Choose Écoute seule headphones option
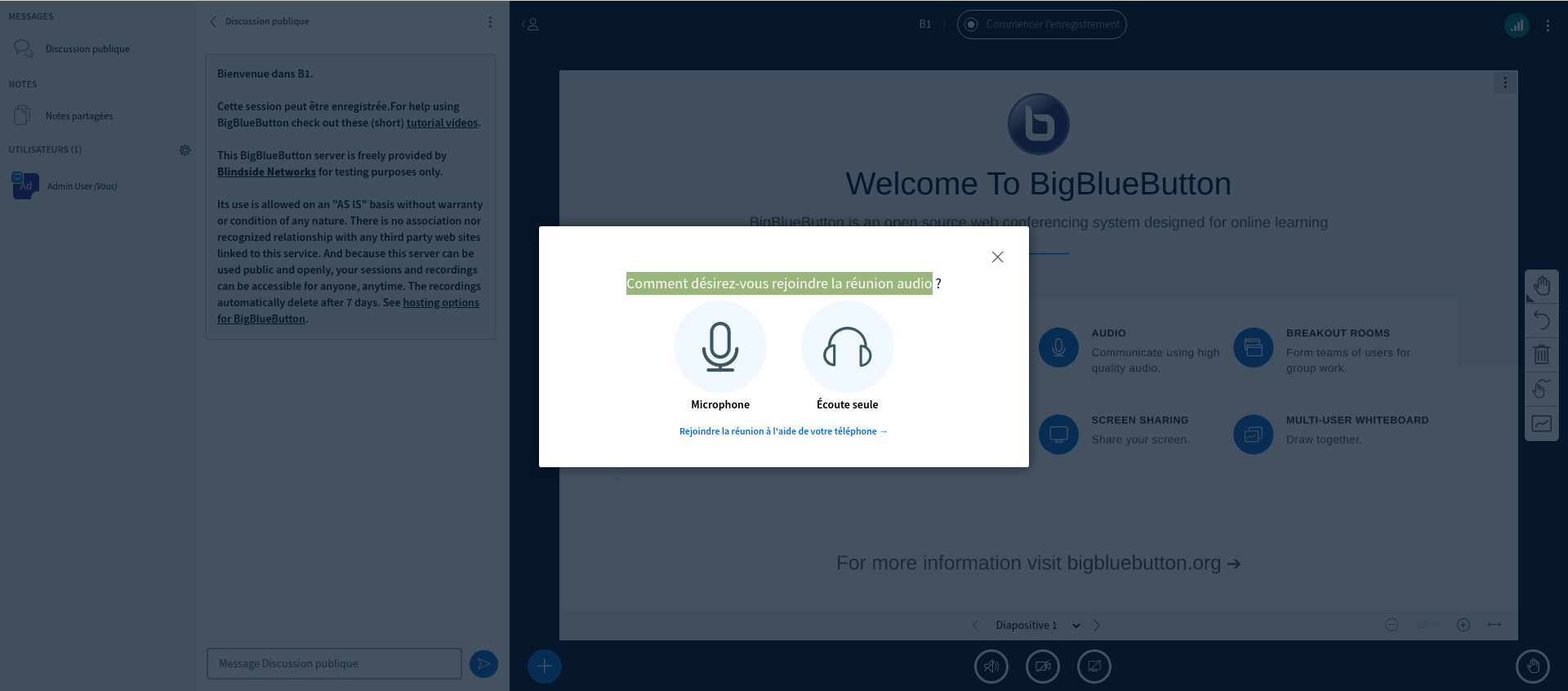The width and height of the screenshot is (1568, 691). pos(847,347)
